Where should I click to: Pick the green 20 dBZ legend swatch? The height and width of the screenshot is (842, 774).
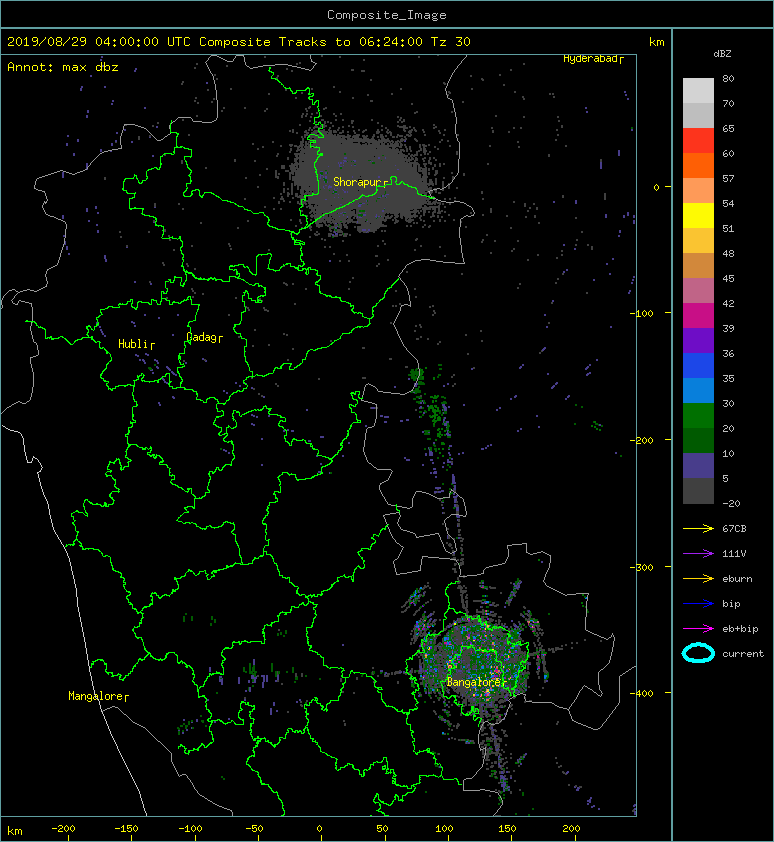point(698,416)
